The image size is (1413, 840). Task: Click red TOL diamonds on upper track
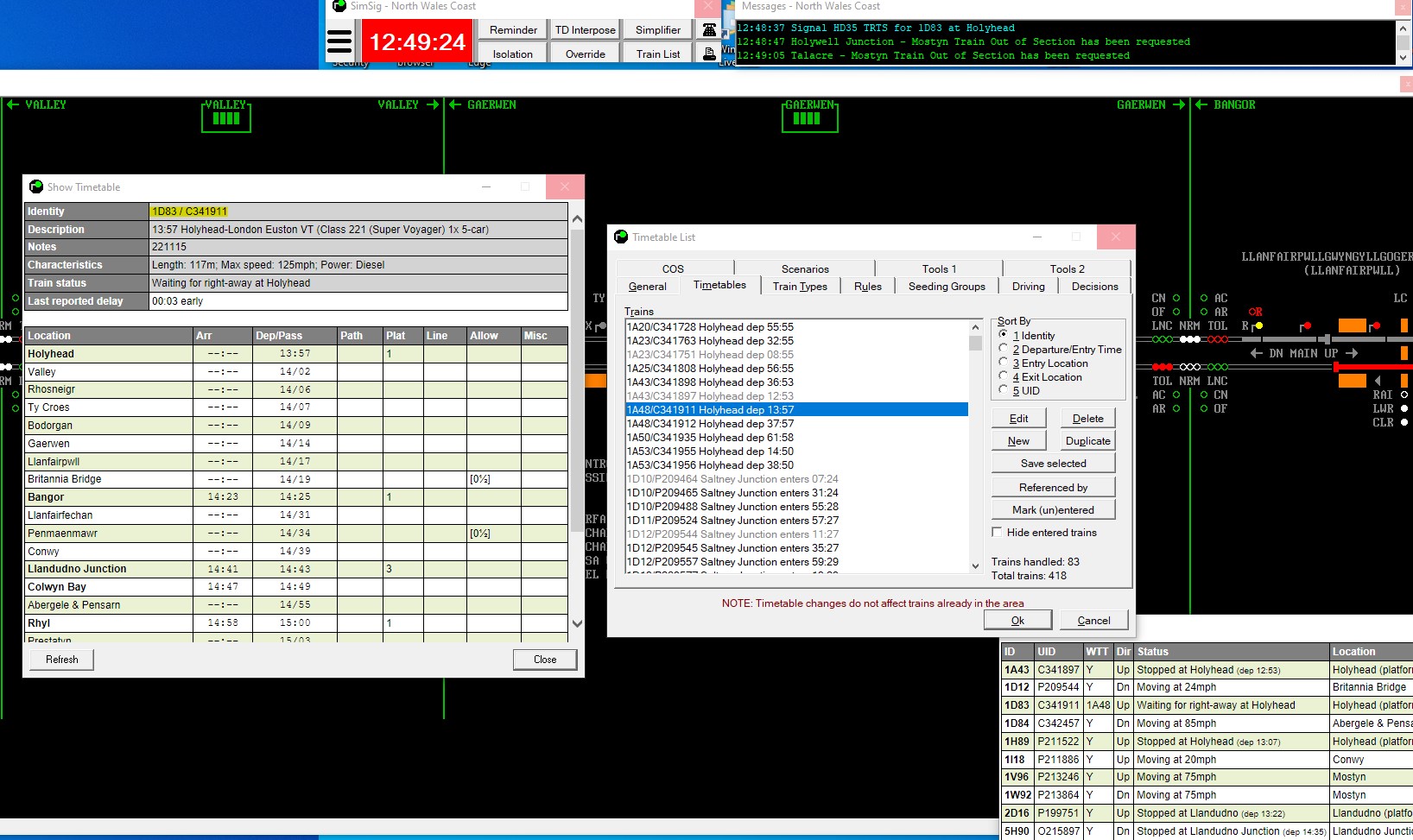(x=1218, y=339)
